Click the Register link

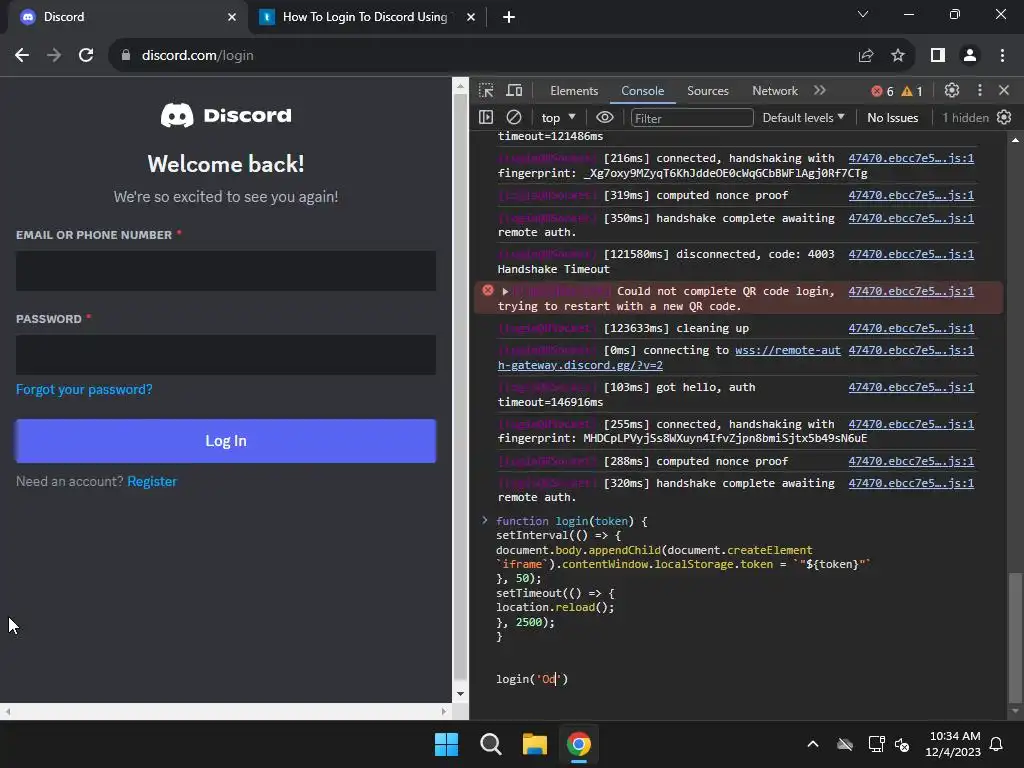pos(152,481)
